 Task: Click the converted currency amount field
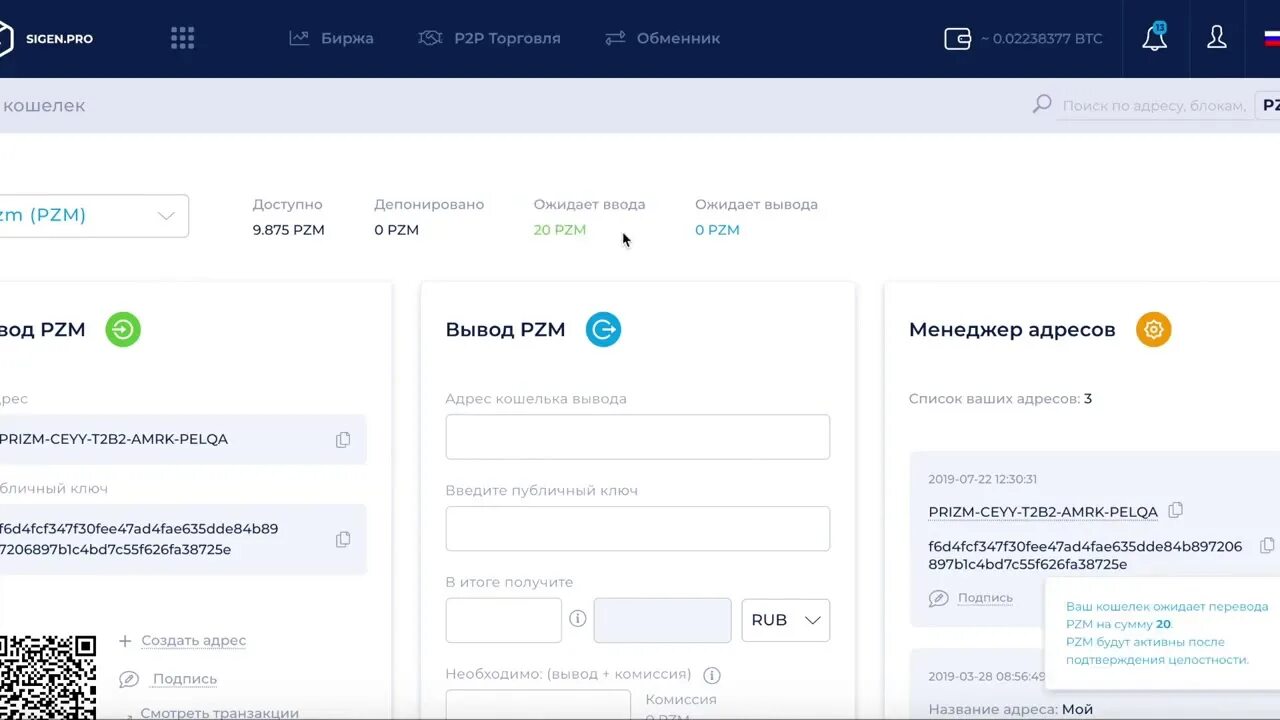(662, 620)
